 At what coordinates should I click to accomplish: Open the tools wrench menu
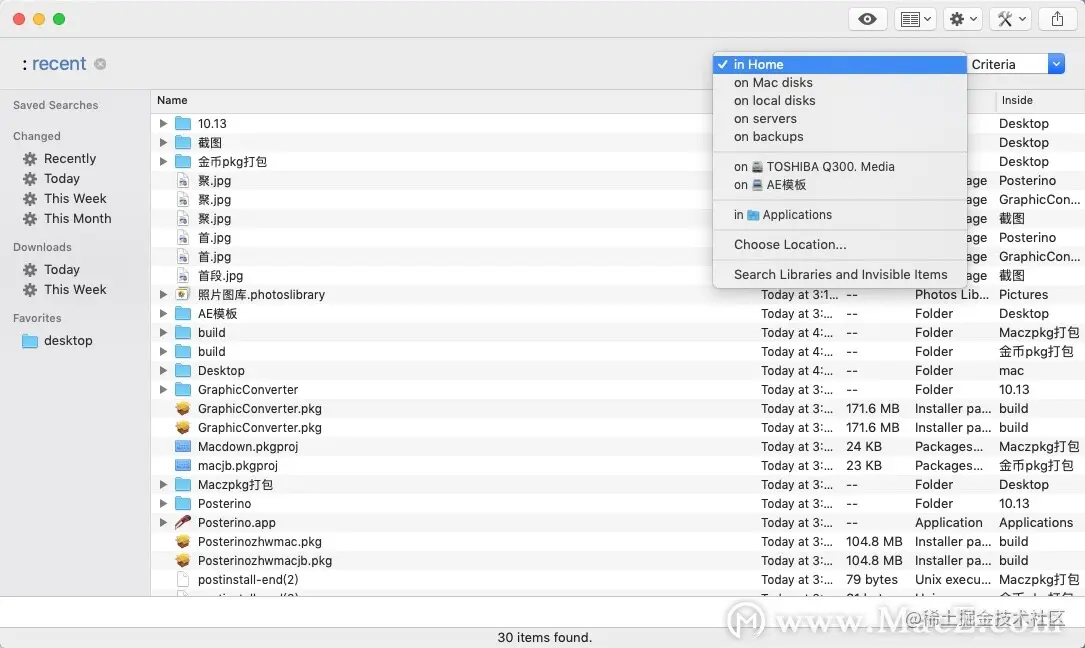1010,19
